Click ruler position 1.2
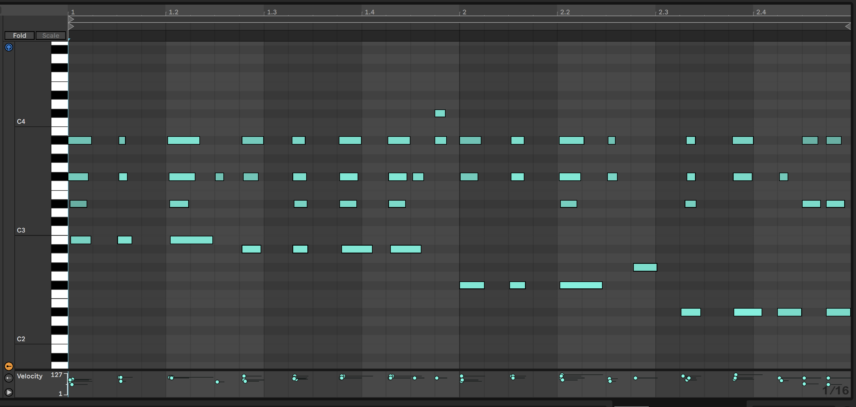The width and height of the screenshot is (856, 407). [173, 12]
